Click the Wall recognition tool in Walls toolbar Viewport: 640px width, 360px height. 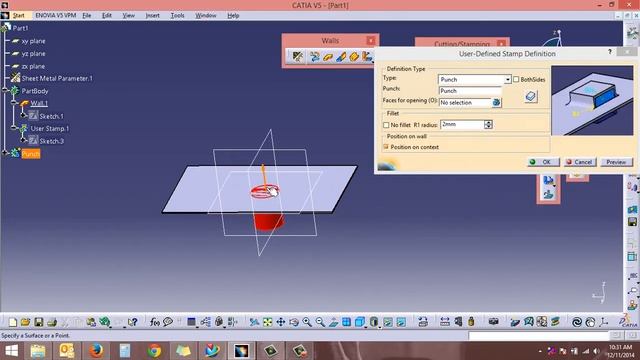tap(314, 56)
